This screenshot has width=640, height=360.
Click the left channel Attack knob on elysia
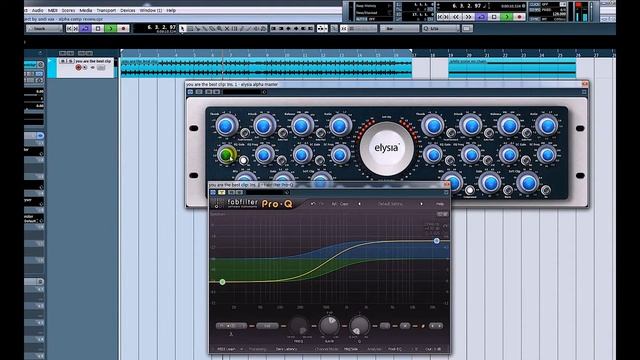click(264, 125)
